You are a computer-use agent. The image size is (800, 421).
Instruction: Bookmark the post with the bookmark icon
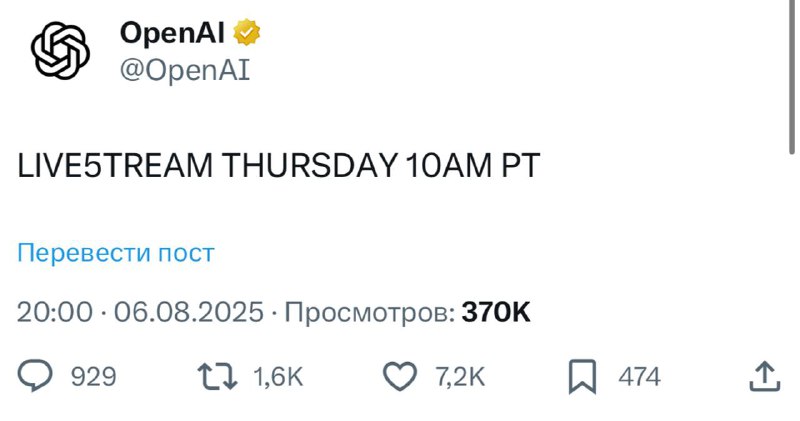582,377
